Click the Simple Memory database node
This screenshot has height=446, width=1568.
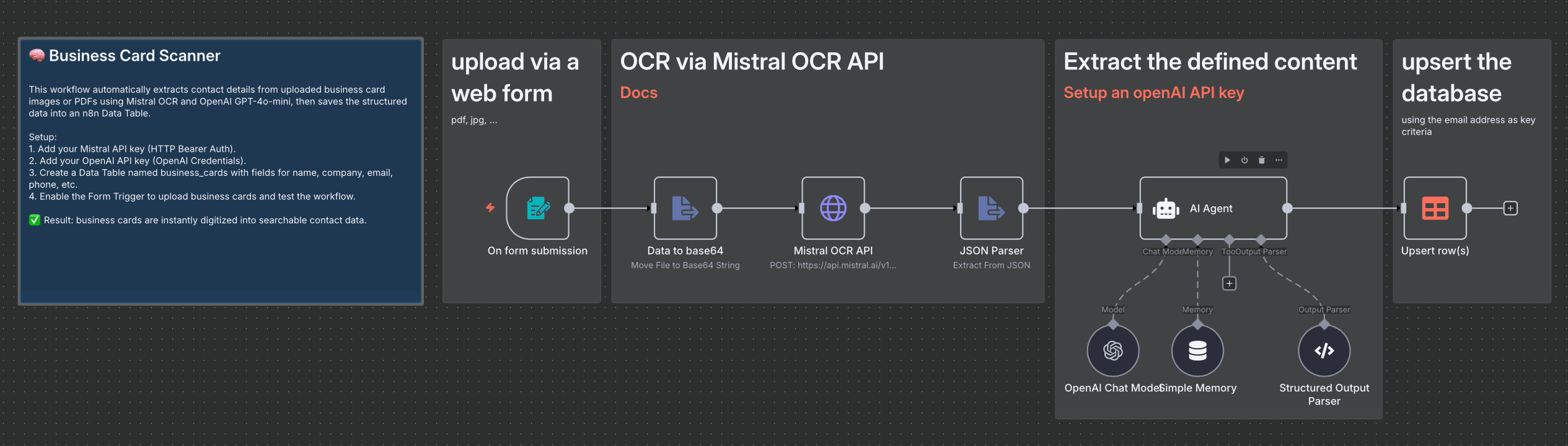[x=1197, y=351]
